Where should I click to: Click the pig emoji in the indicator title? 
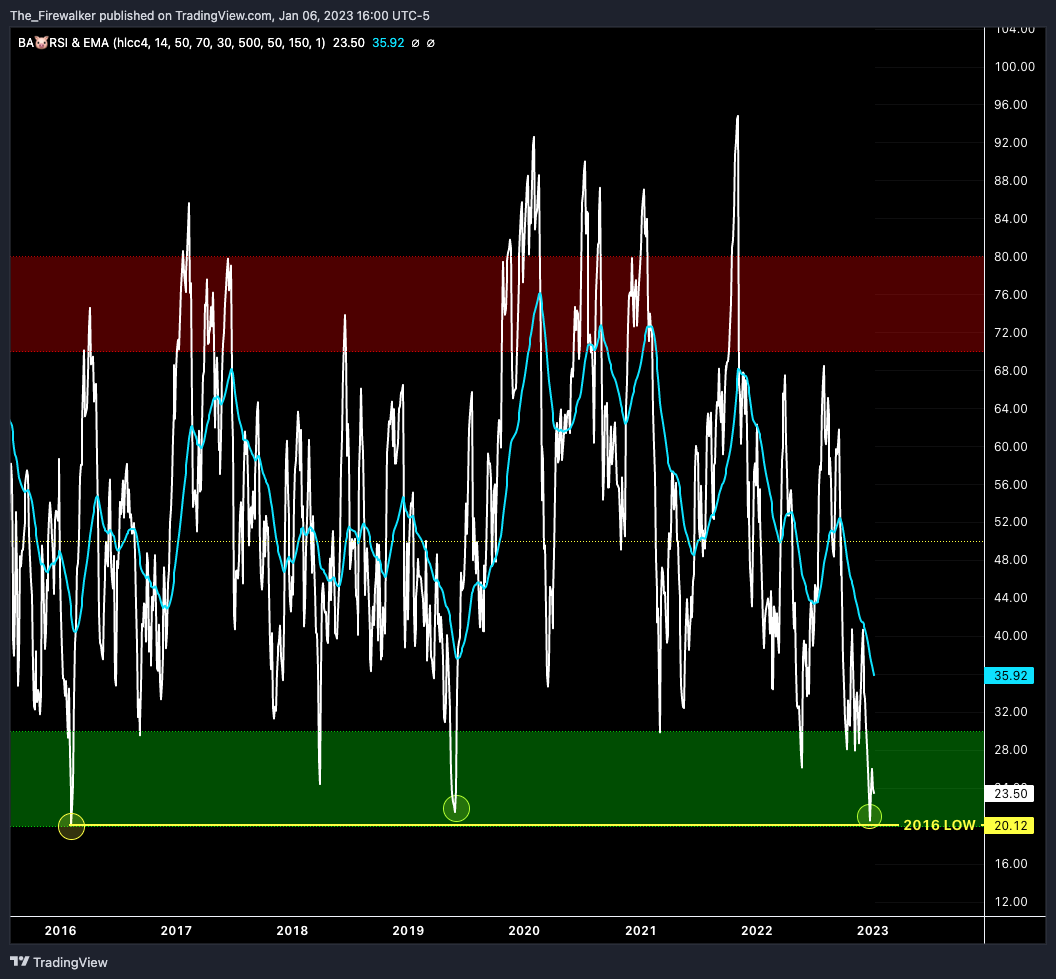click(42, 43)
